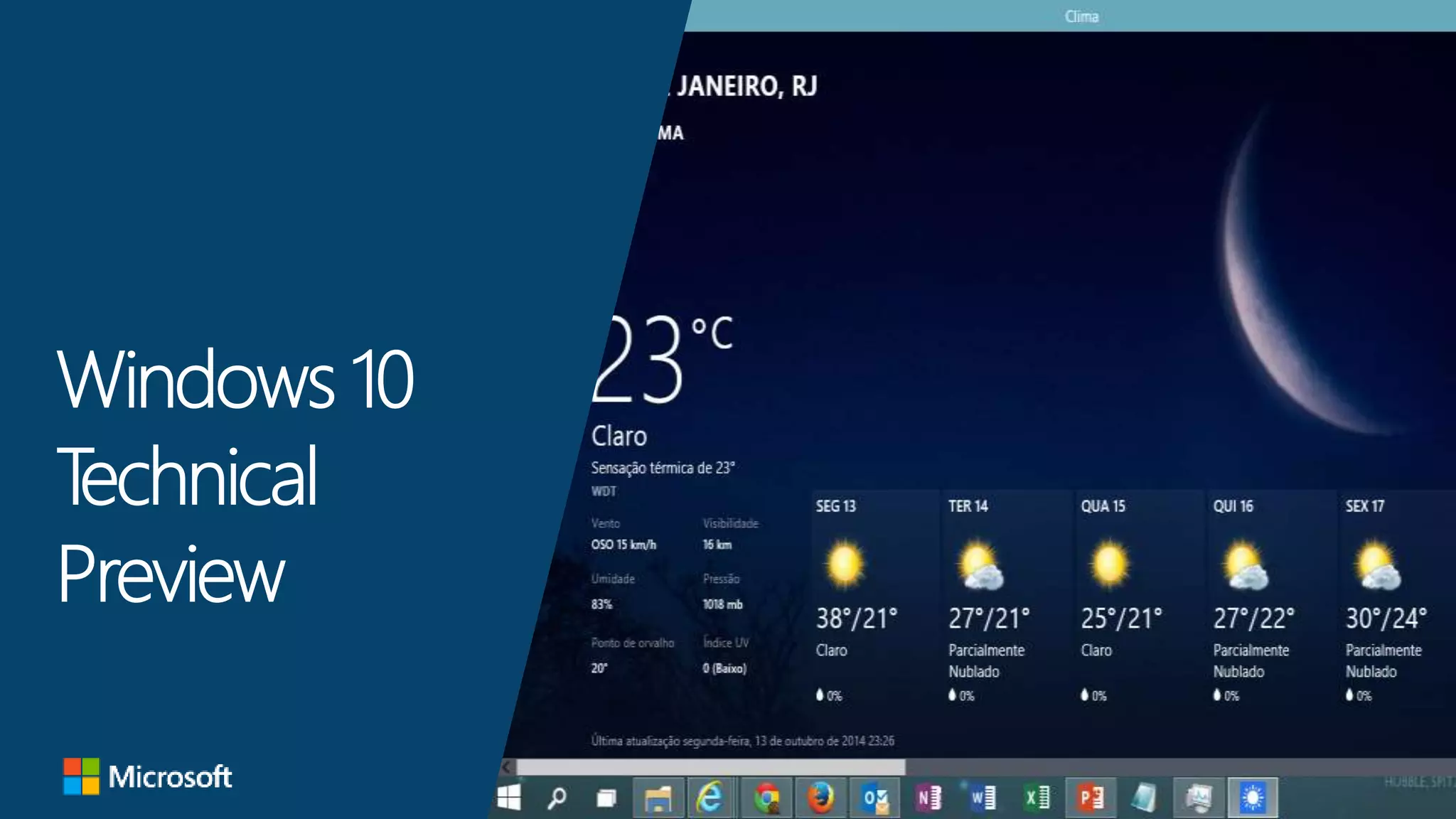Image resolution: width=1456 pixels, height=819 pixels.
Task: Launch File Explorer from the taskbar
Action: tap(658, 798)
